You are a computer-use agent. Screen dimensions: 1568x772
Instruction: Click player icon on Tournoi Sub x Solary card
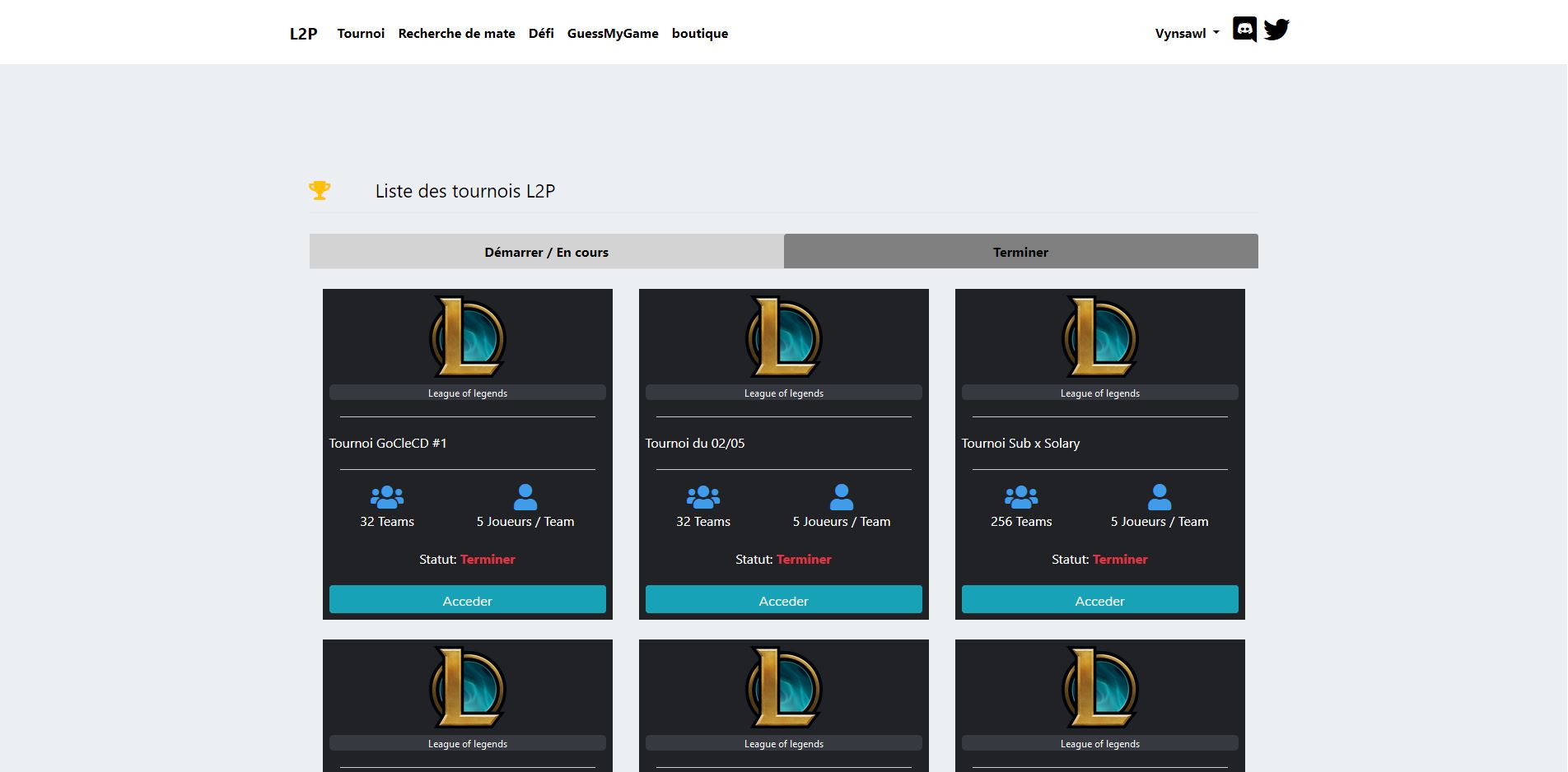click(x=1160, y=497)
